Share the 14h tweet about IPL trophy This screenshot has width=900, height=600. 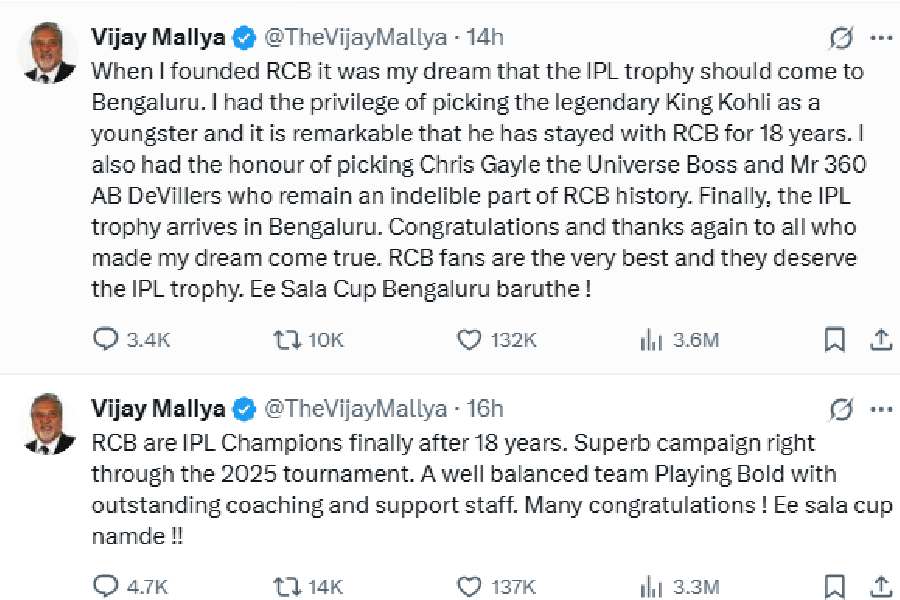tap(880, 341)
